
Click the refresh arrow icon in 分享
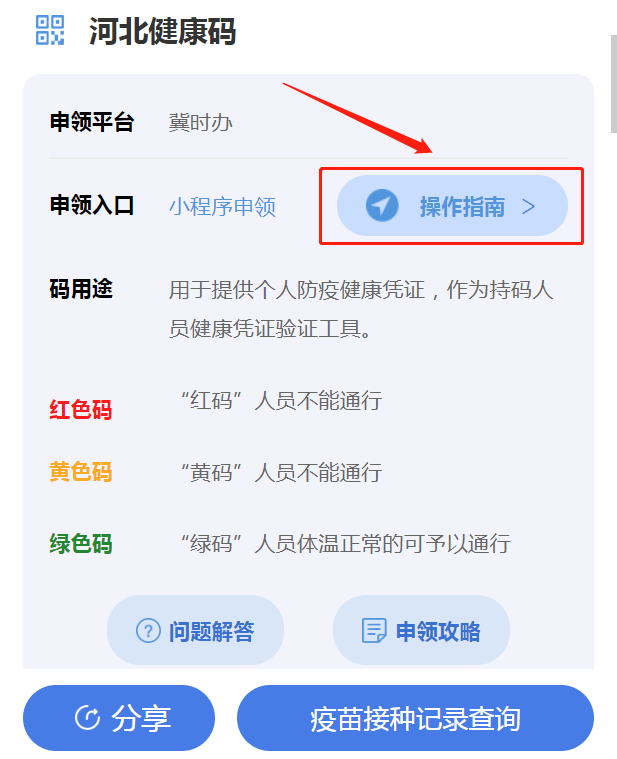pyautogui.click(x=88, y=718)
